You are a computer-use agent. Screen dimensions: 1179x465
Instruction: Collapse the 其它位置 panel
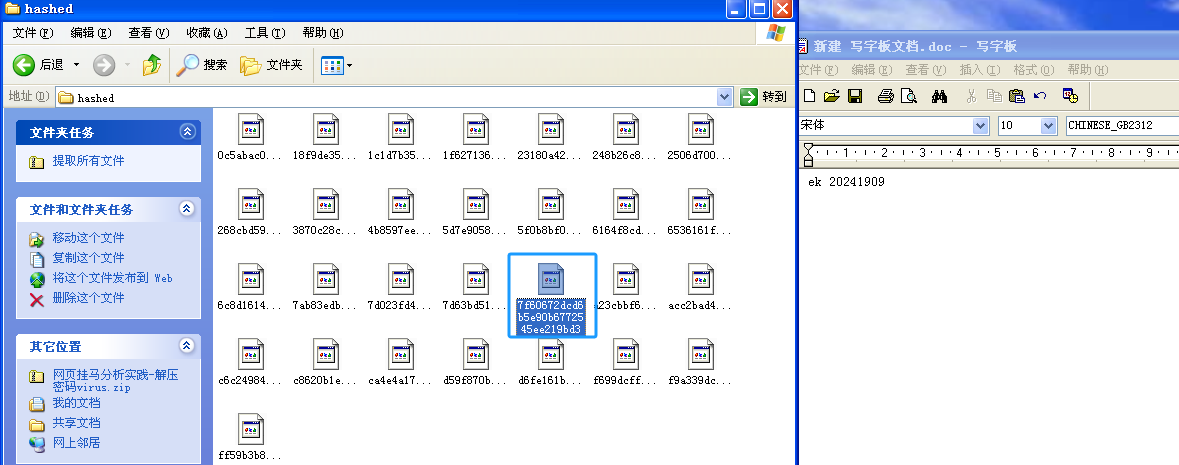(x=186, y=346)
